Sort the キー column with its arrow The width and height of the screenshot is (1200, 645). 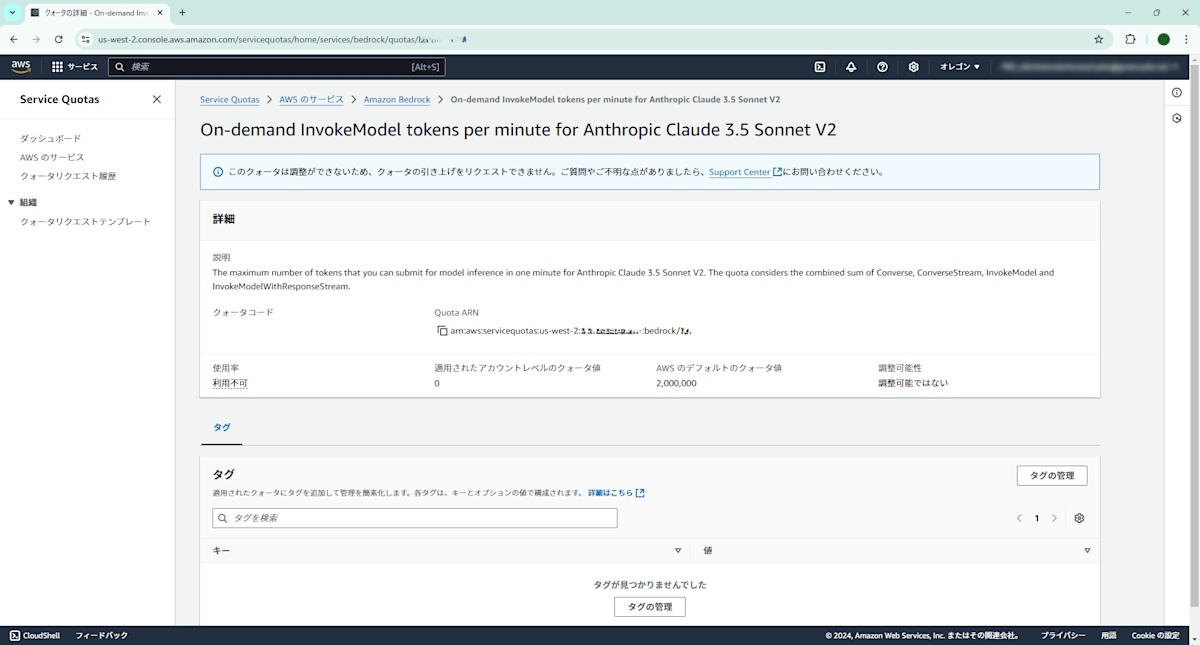677,550
